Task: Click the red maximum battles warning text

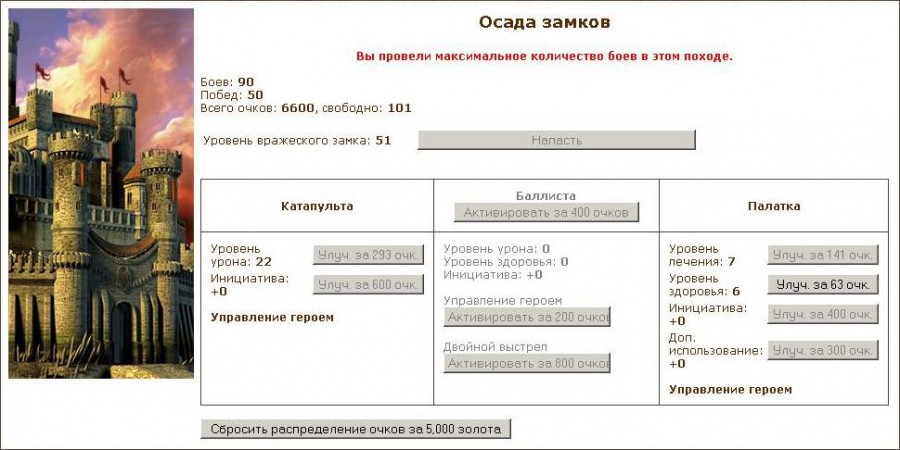Action: pyautogui.click(x=544, y=56)
